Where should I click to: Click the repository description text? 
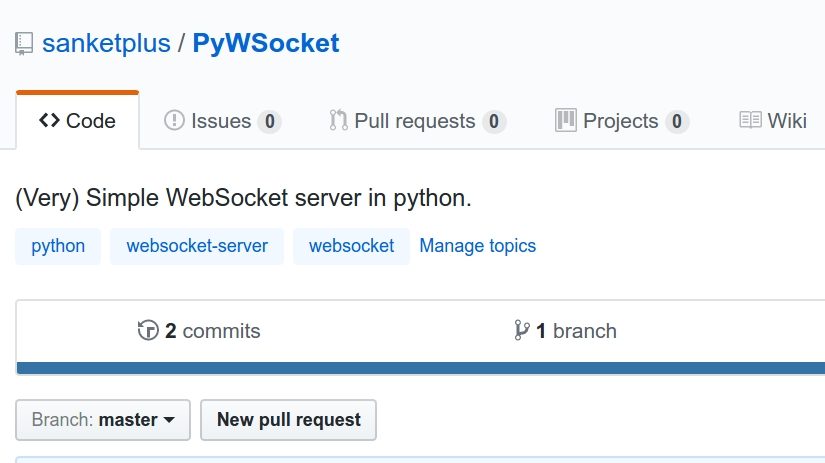[243, 198]
